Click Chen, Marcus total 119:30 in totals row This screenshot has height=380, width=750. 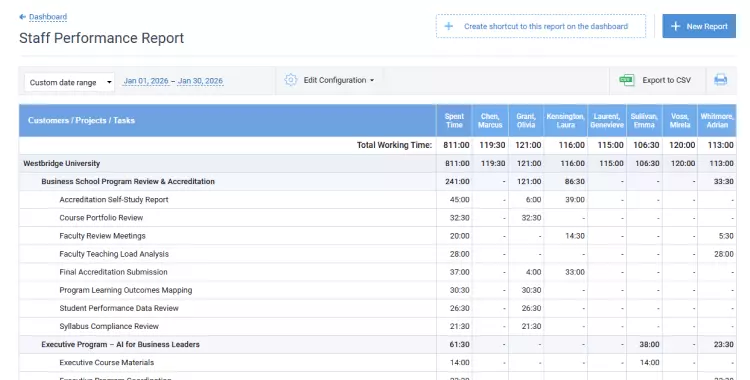tap(493, 145)
